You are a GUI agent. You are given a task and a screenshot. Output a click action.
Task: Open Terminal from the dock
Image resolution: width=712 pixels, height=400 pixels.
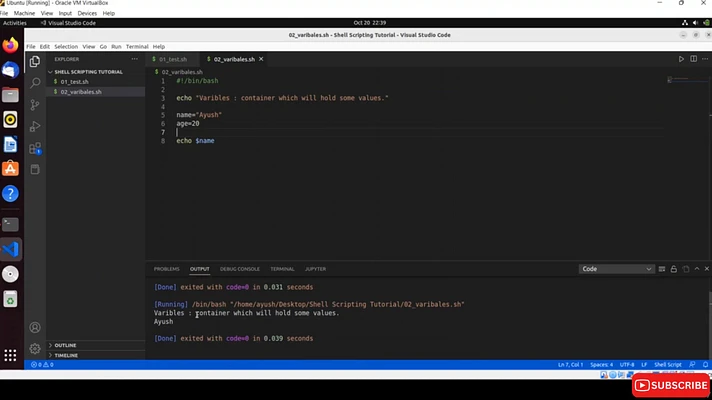point(10,224)
